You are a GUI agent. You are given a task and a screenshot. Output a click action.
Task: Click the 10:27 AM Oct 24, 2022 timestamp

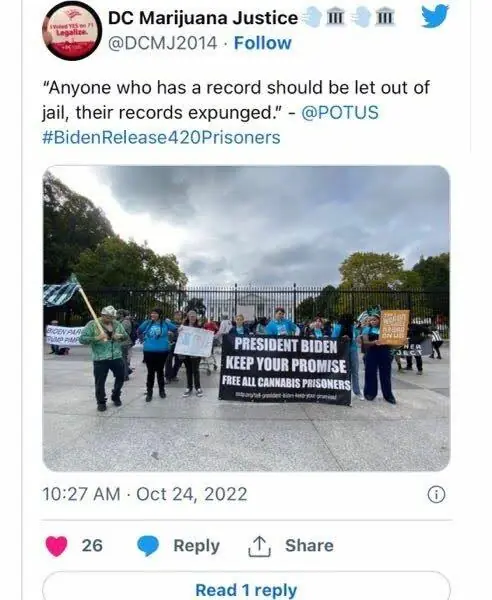point(145,494)
